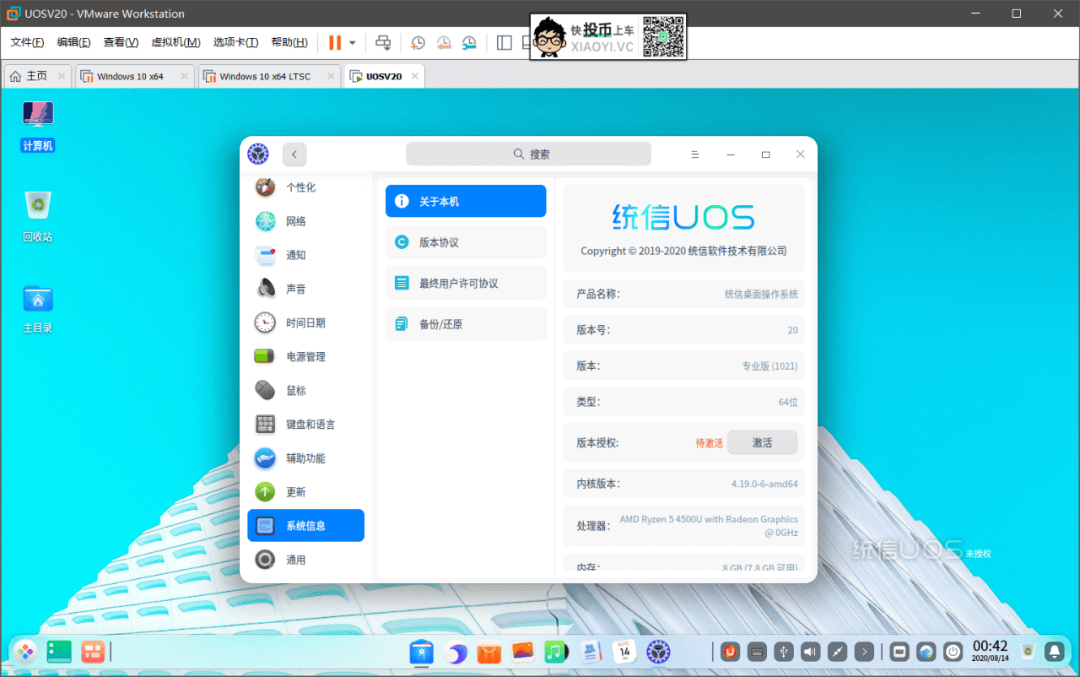Image resolution: width=1080 pixels, height=677 pixels.
Task: Go back in Control Center
Action: (294, 154)
